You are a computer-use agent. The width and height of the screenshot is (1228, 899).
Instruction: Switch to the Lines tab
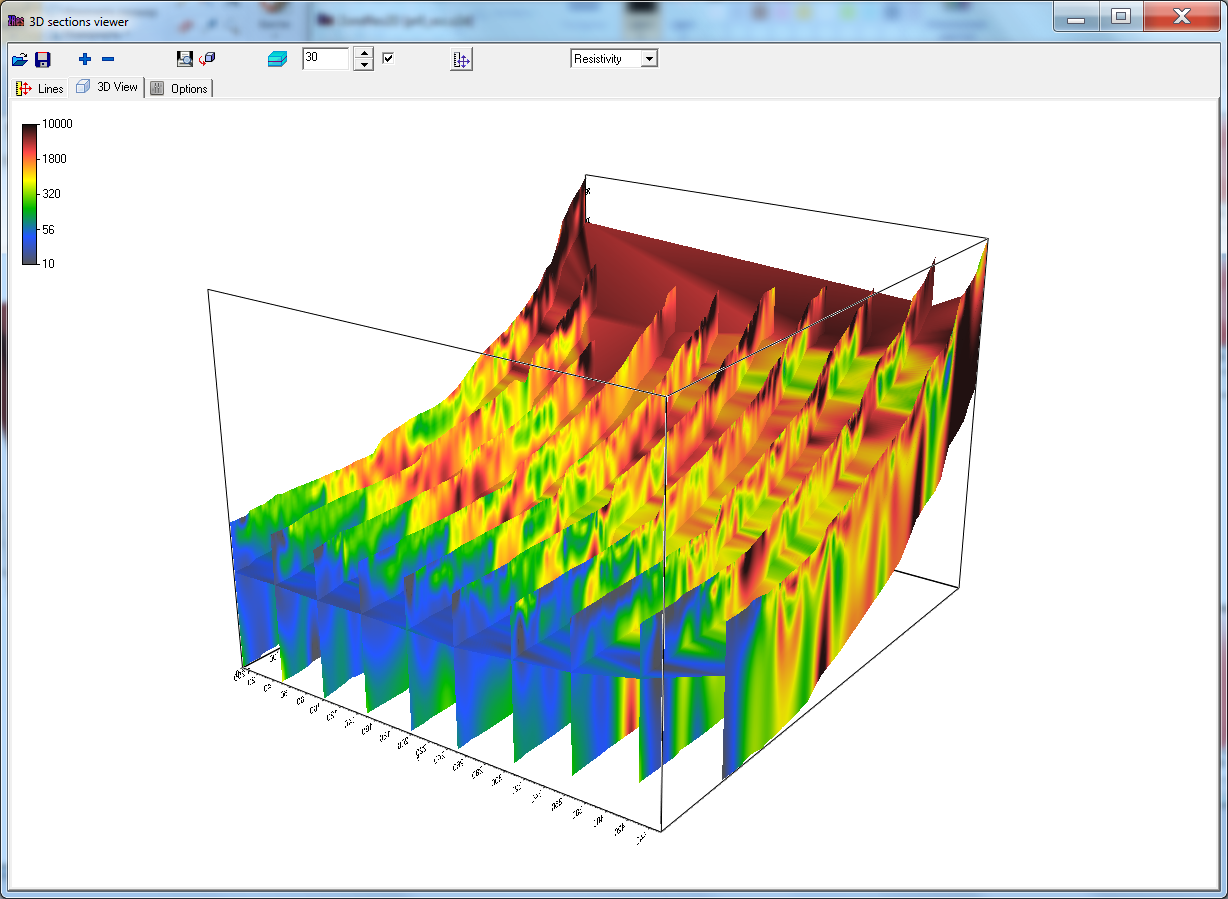click(40, 89)
